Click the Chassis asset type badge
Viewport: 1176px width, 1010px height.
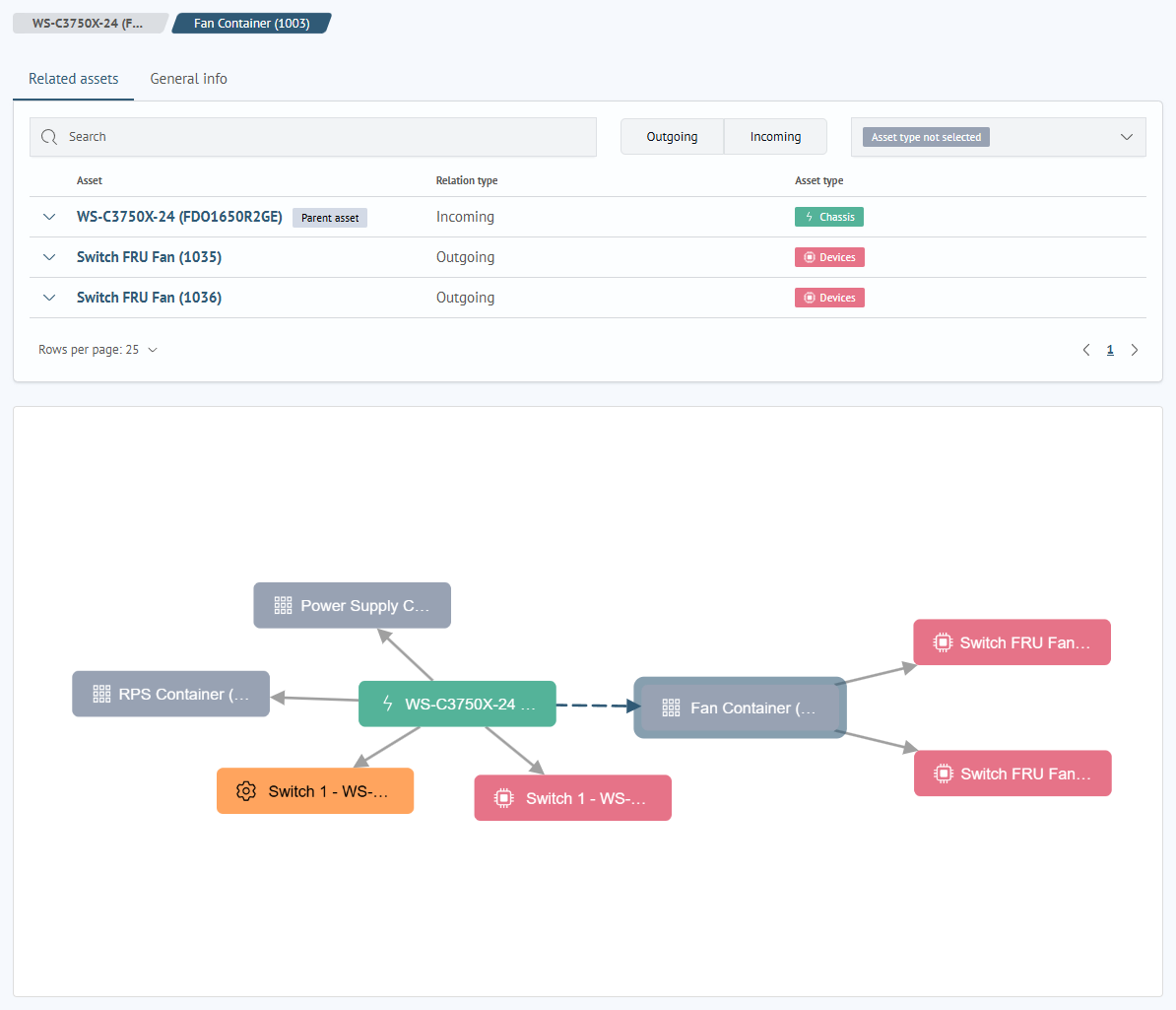828,217
